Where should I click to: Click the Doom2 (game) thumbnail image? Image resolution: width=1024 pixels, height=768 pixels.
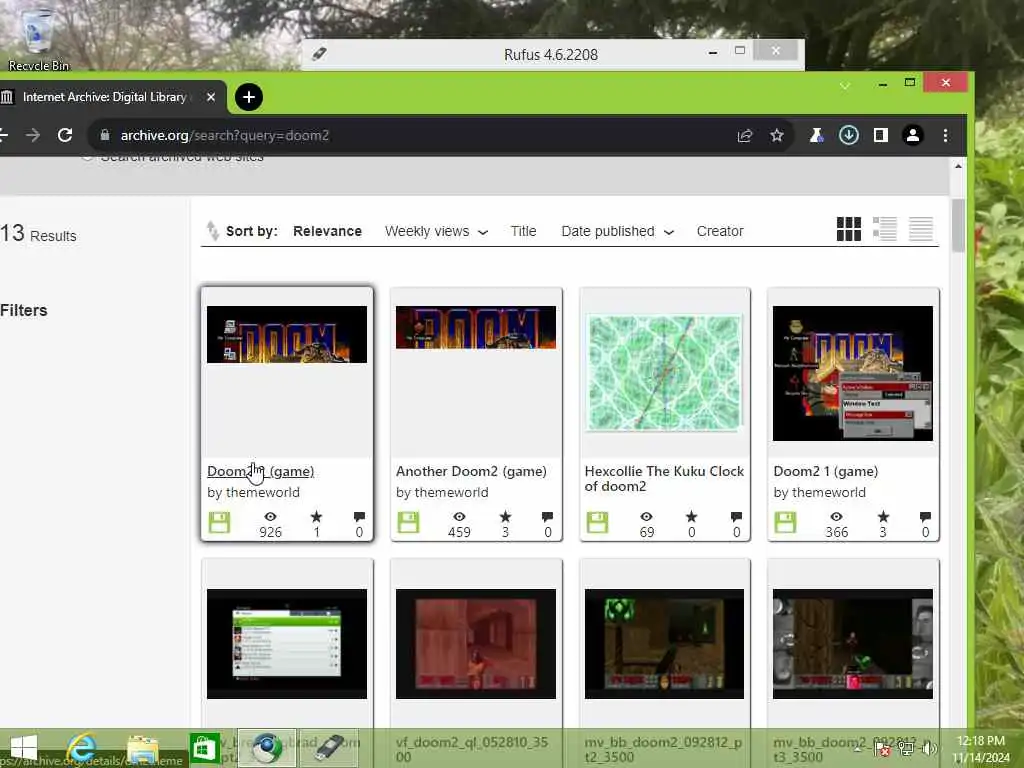coord(287,334)
